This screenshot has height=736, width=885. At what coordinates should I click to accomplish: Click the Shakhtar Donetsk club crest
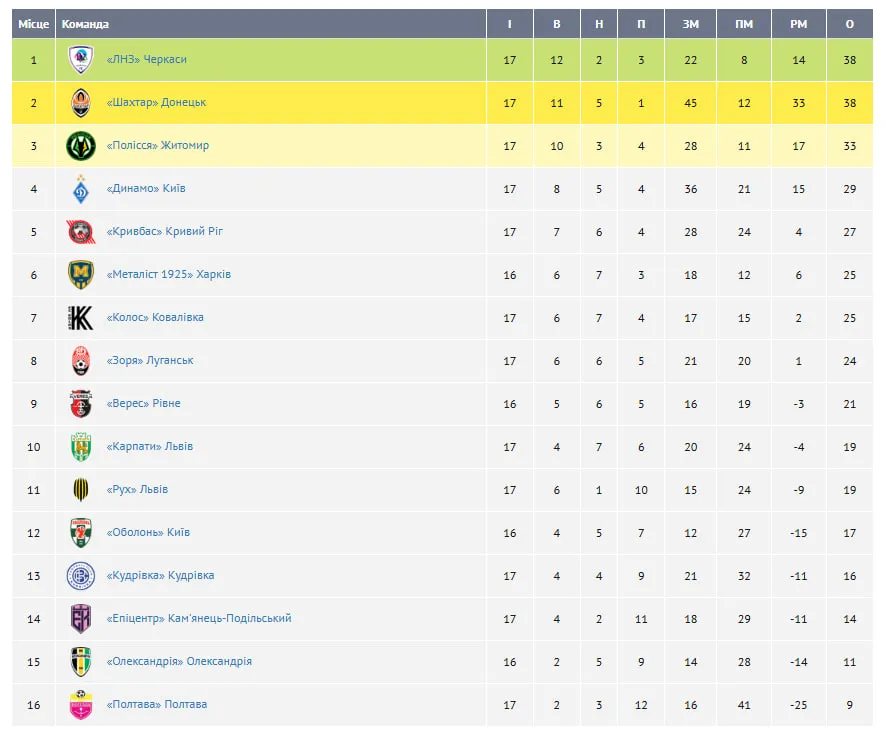(x=80, y=103)
